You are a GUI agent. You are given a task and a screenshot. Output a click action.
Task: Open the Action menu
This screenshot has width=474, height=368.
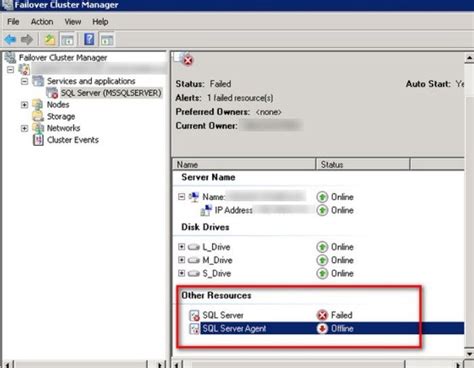pos(42,22)
